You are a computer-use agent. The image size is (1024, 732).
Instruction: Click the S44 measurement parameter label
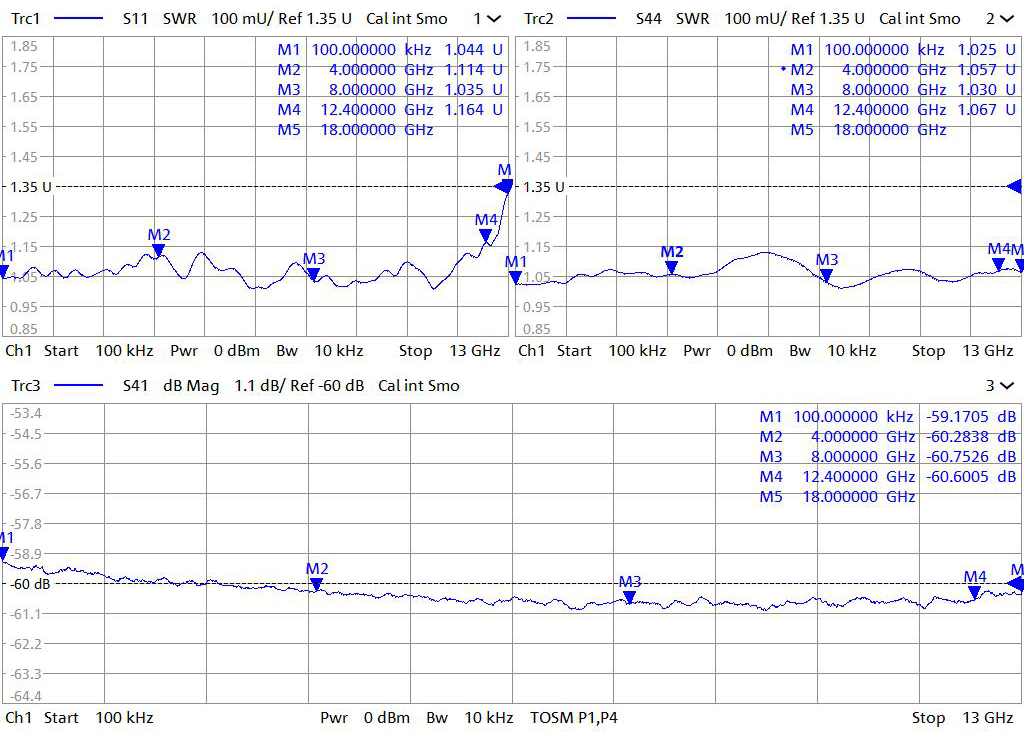coord(650,19)
